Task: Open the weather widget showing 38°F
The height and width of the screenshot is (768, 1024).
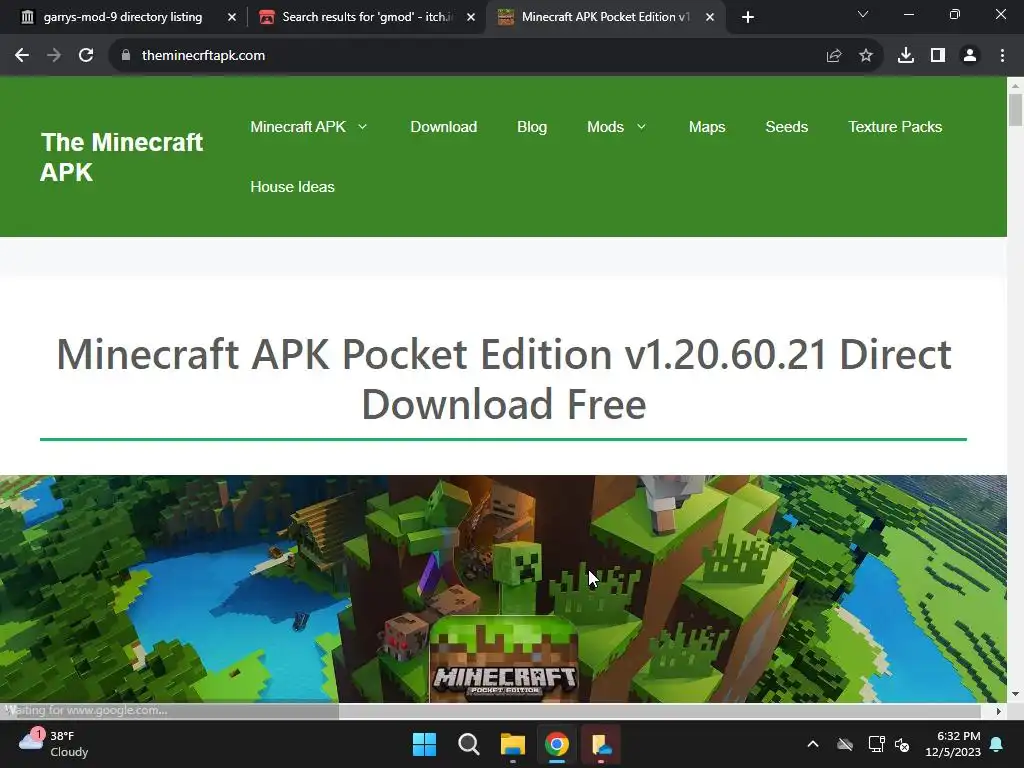Action: [54, 744]
